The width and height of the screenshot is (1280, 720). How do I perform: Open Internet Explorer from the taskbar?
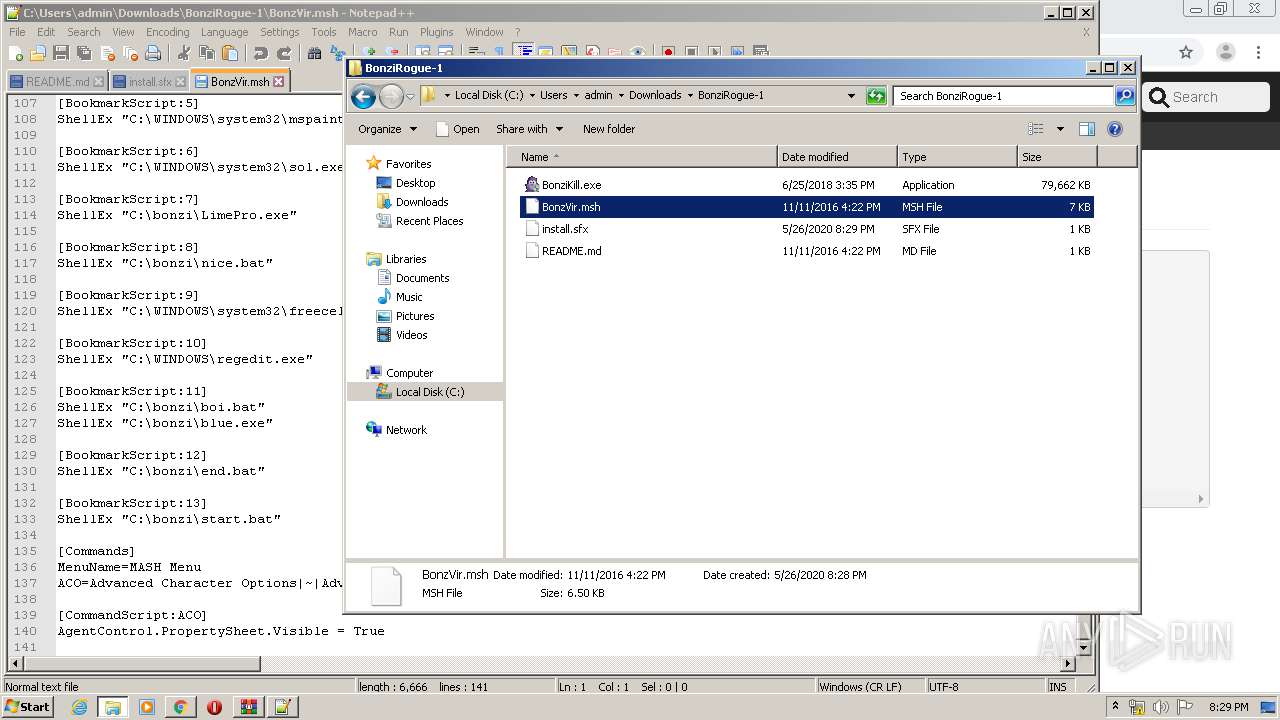point(79,707)
